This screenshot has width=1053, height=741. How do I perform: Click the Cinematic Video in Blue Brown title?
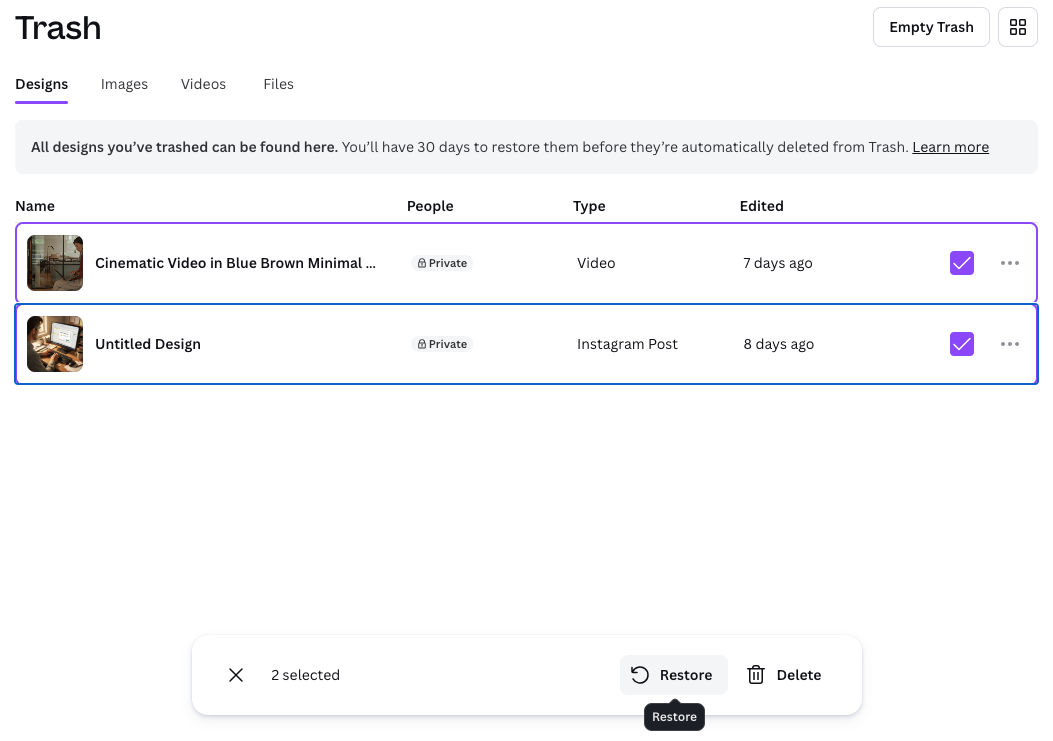click(235, 263)
